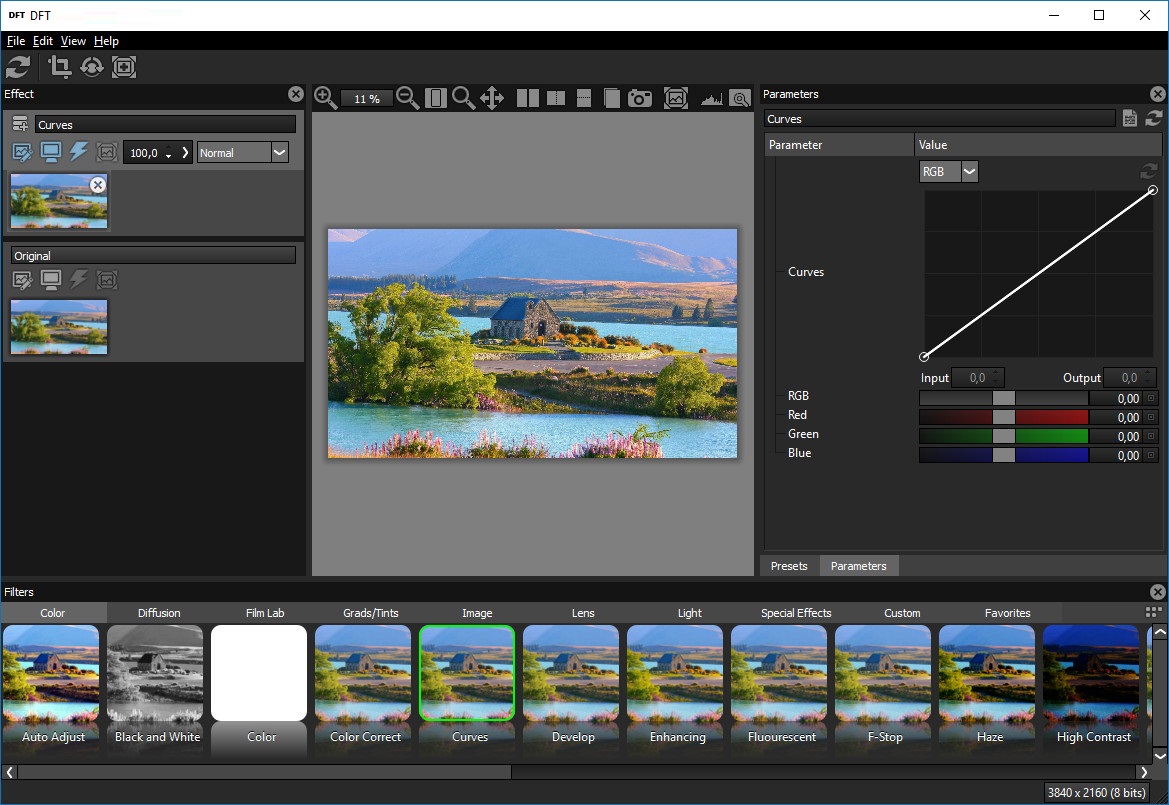Screen dimensions: 1169x805
Task: Click the zoom in magnifier icon
Action: click(325, 97)
